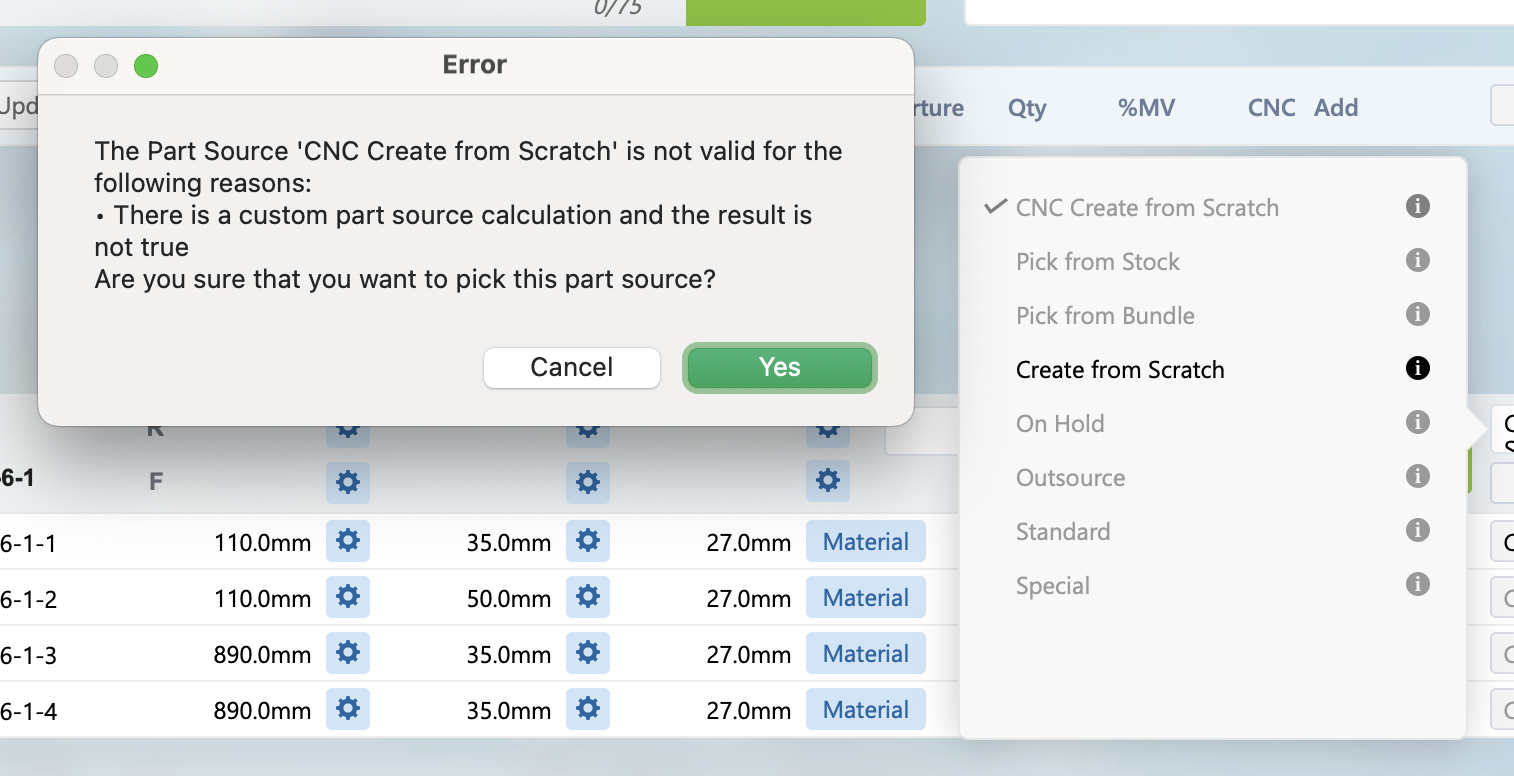Image resolution: width=1514 pixels, height=776 pixels.
Task: Click the Qty column header
Action: click(1027, 108)
